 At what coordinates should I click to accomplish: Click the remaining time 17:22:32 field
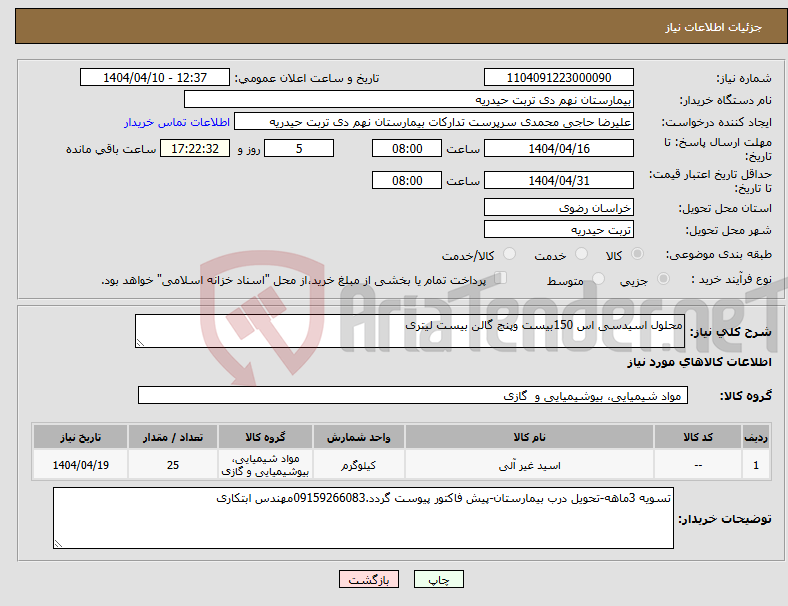tap(195, 149)
